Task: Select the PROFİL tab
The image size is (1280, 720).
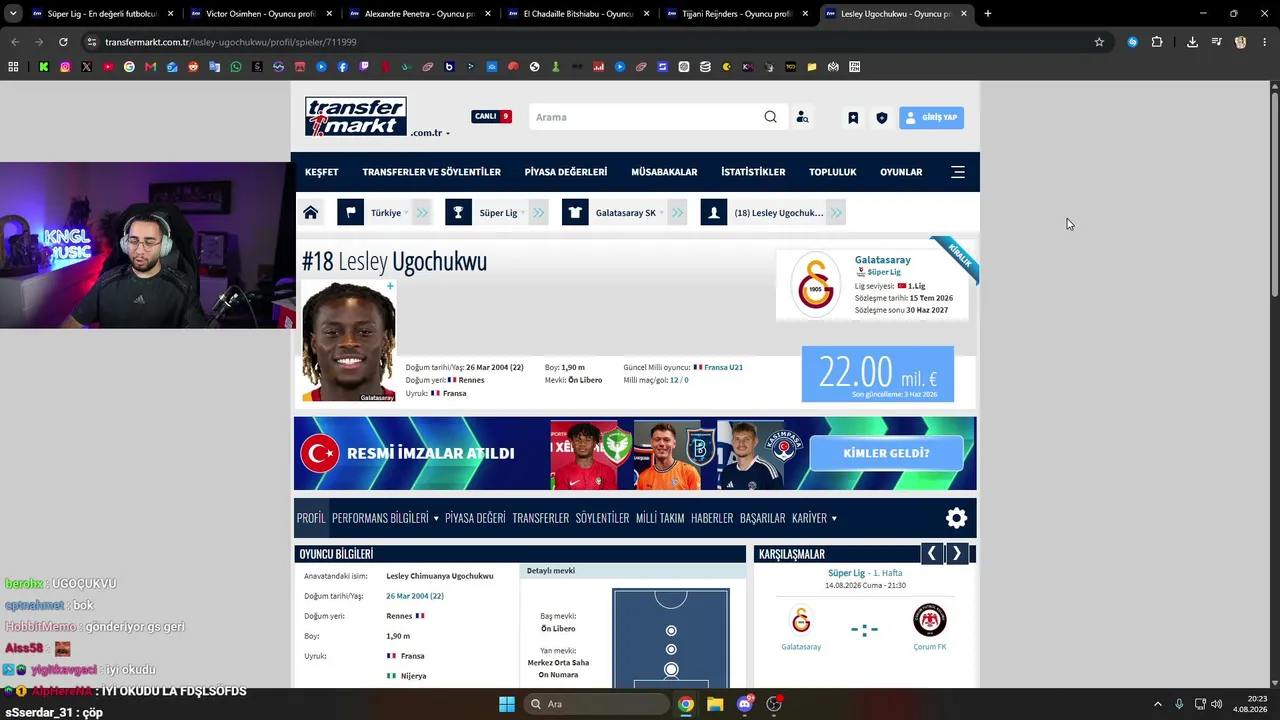Action: [x=311, y=518]
